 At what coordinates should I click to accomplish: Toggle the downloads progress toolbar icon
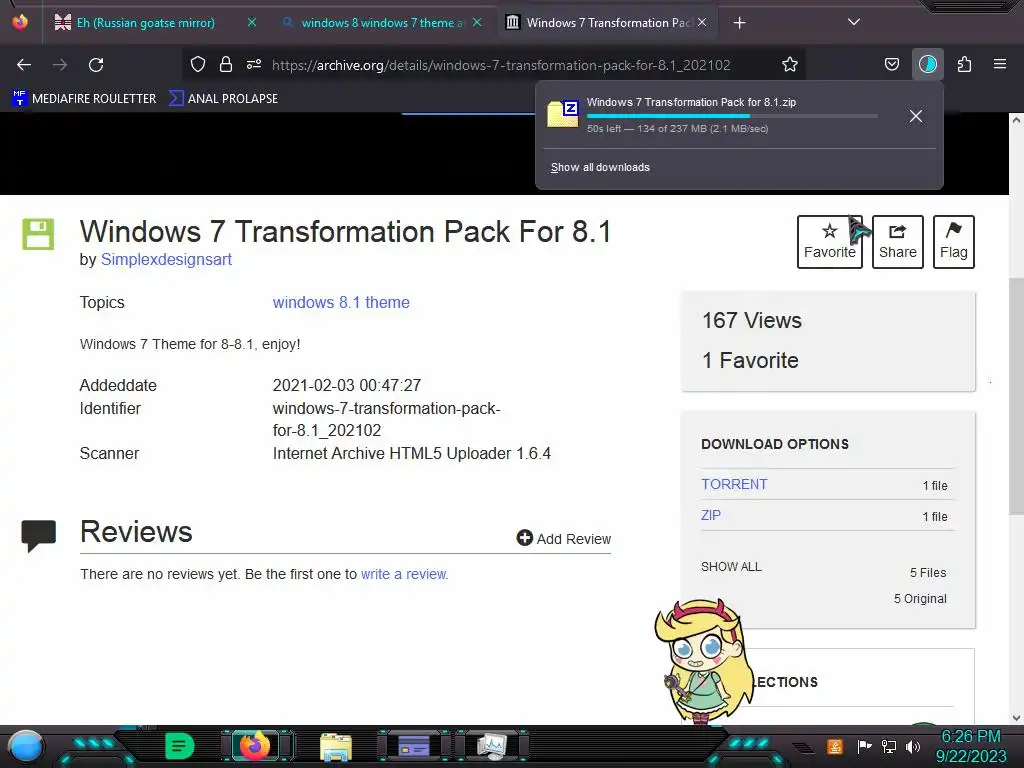click(x=927, y=64)
